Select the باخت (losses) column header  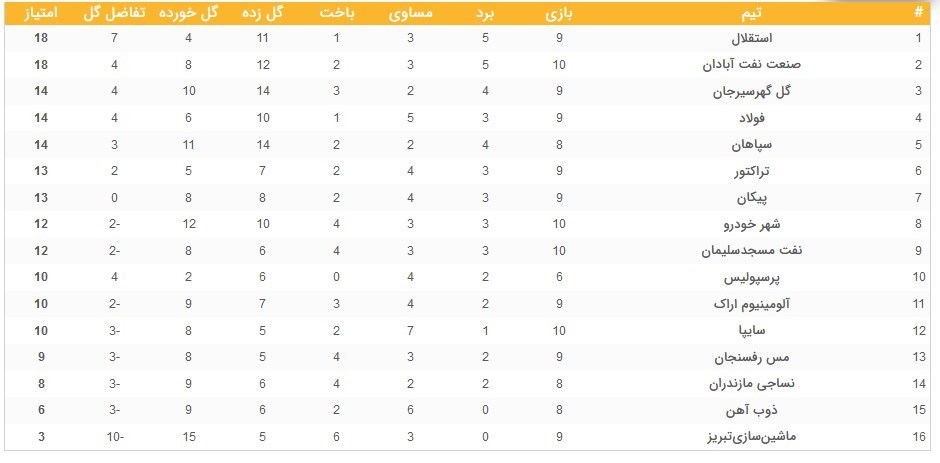tap(337, 13)
